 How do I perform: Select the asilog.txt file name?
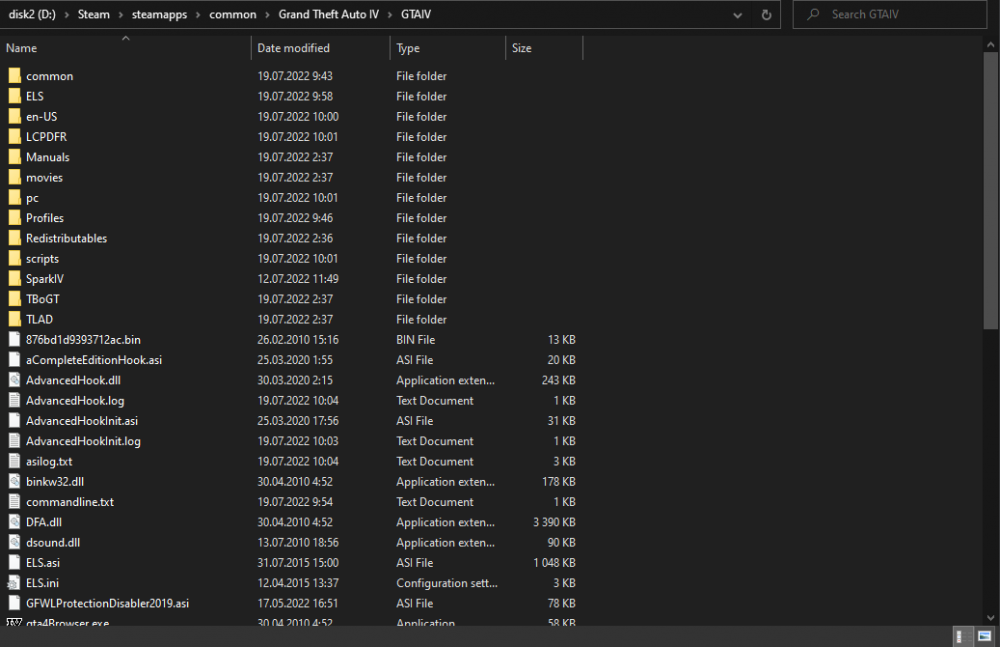point(49,461)
